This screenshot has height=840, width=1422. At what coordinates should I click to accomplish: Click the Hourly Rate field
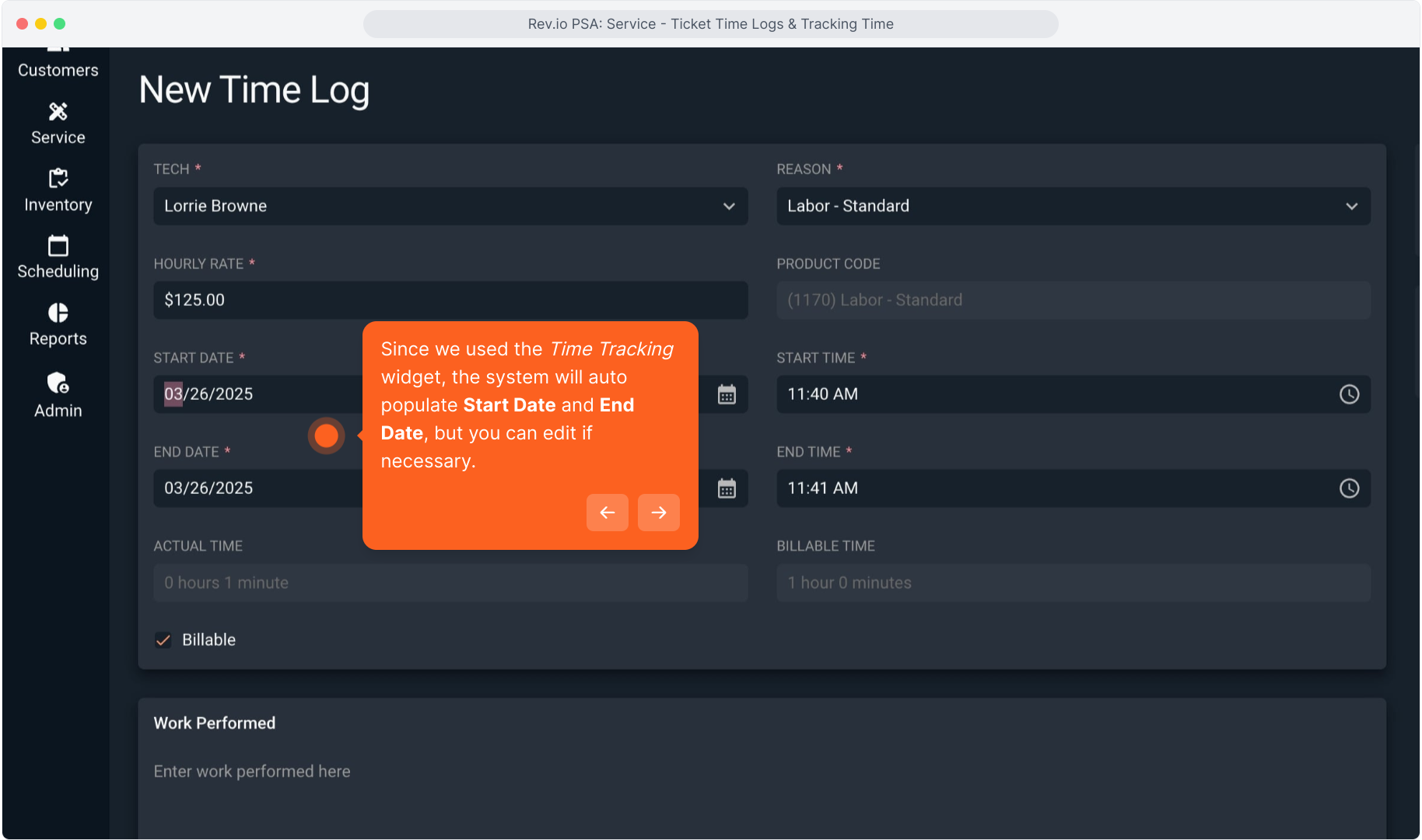click(450, 300)
